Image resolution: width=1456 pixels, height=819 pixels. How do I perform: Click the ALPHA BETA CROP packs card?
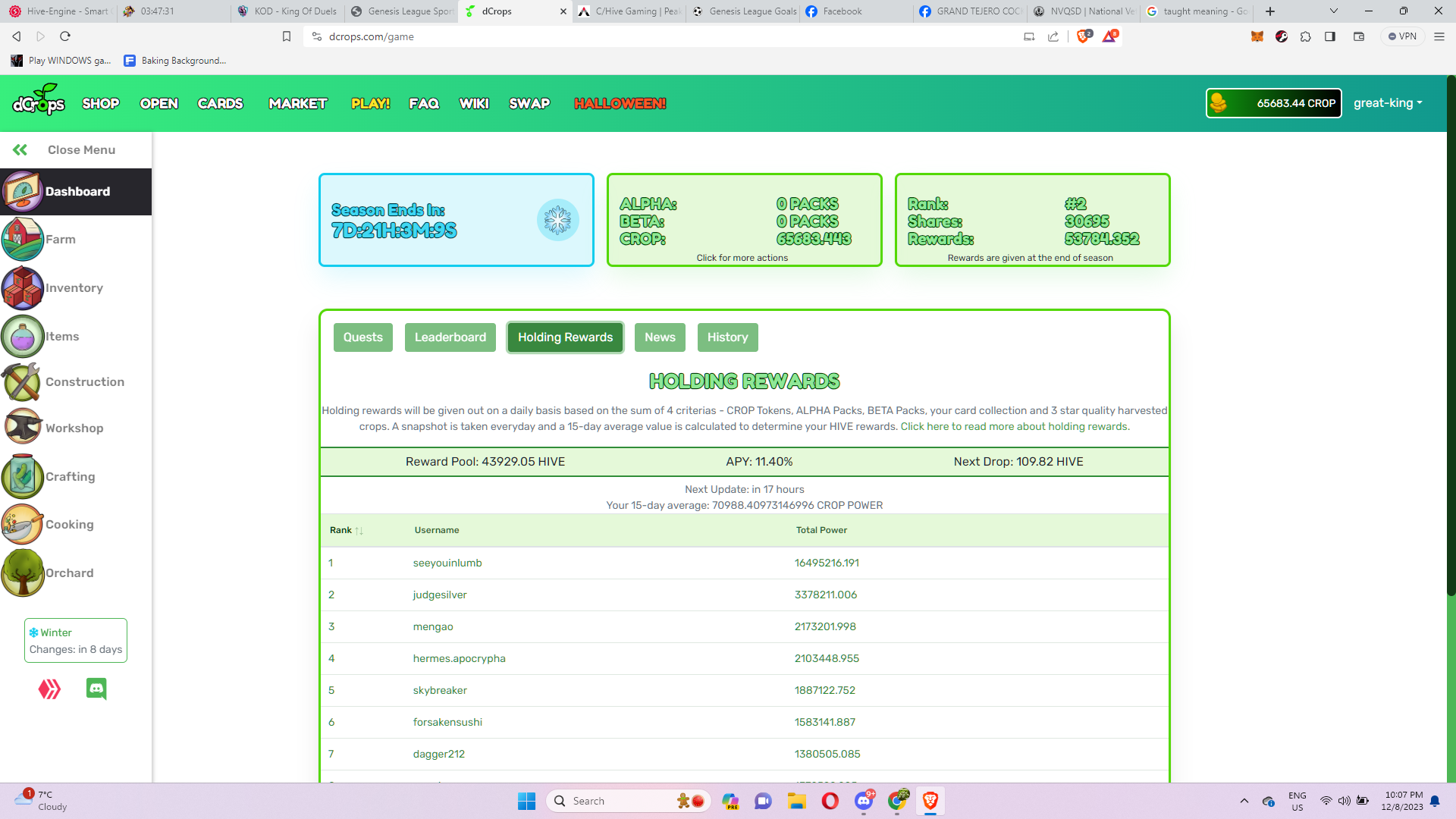pos(745,220)
